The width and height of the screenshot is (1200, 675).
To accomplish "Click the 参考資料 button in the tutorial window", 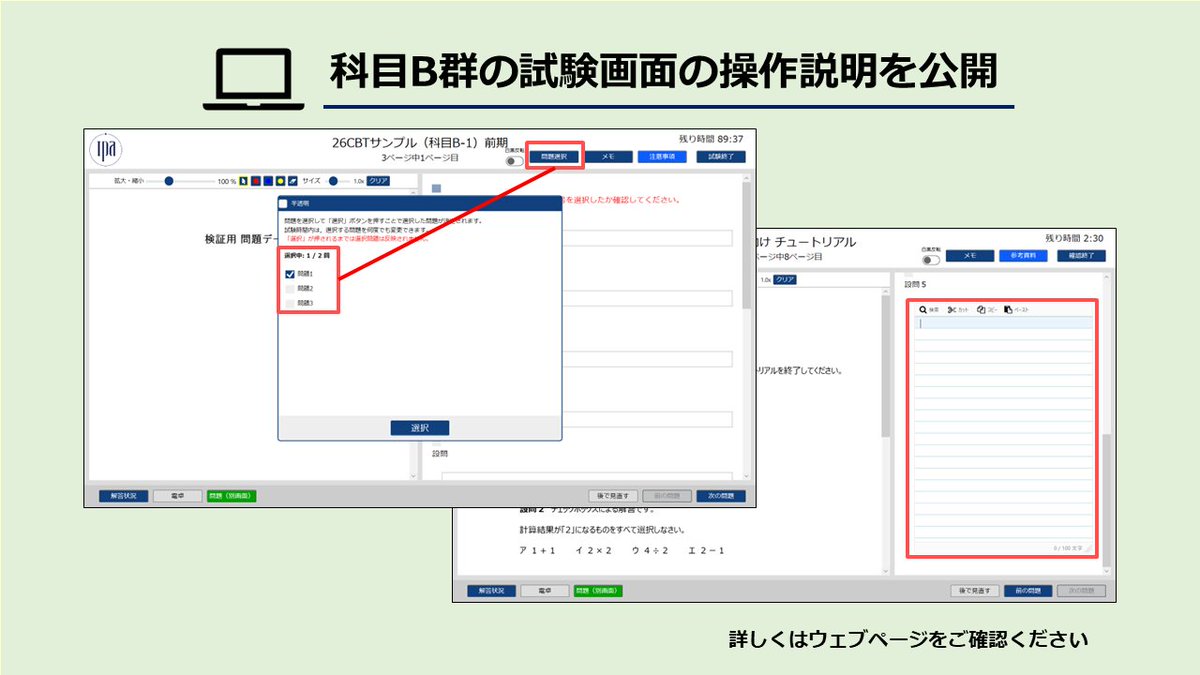I will pos(1025,256).
